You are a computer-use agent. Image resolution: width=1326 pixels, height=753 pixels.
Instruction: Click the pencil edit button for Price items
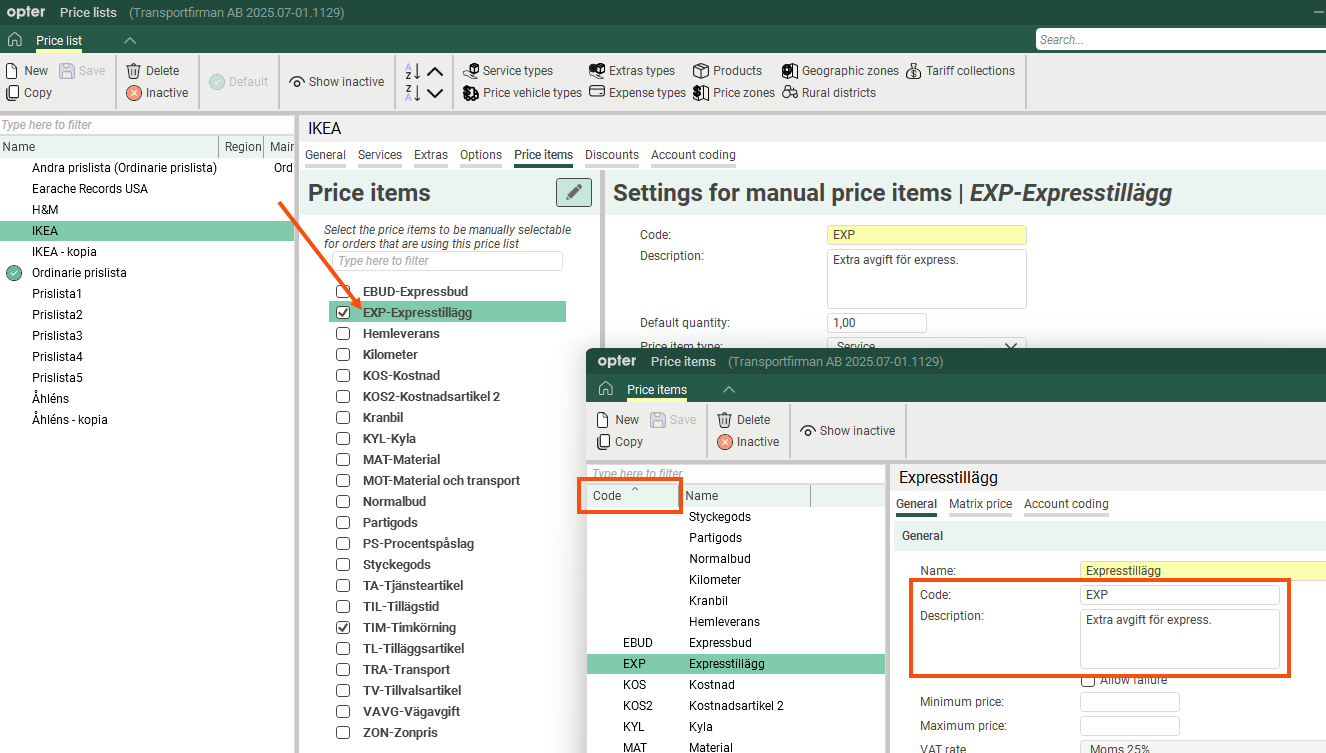coord(573,193)
